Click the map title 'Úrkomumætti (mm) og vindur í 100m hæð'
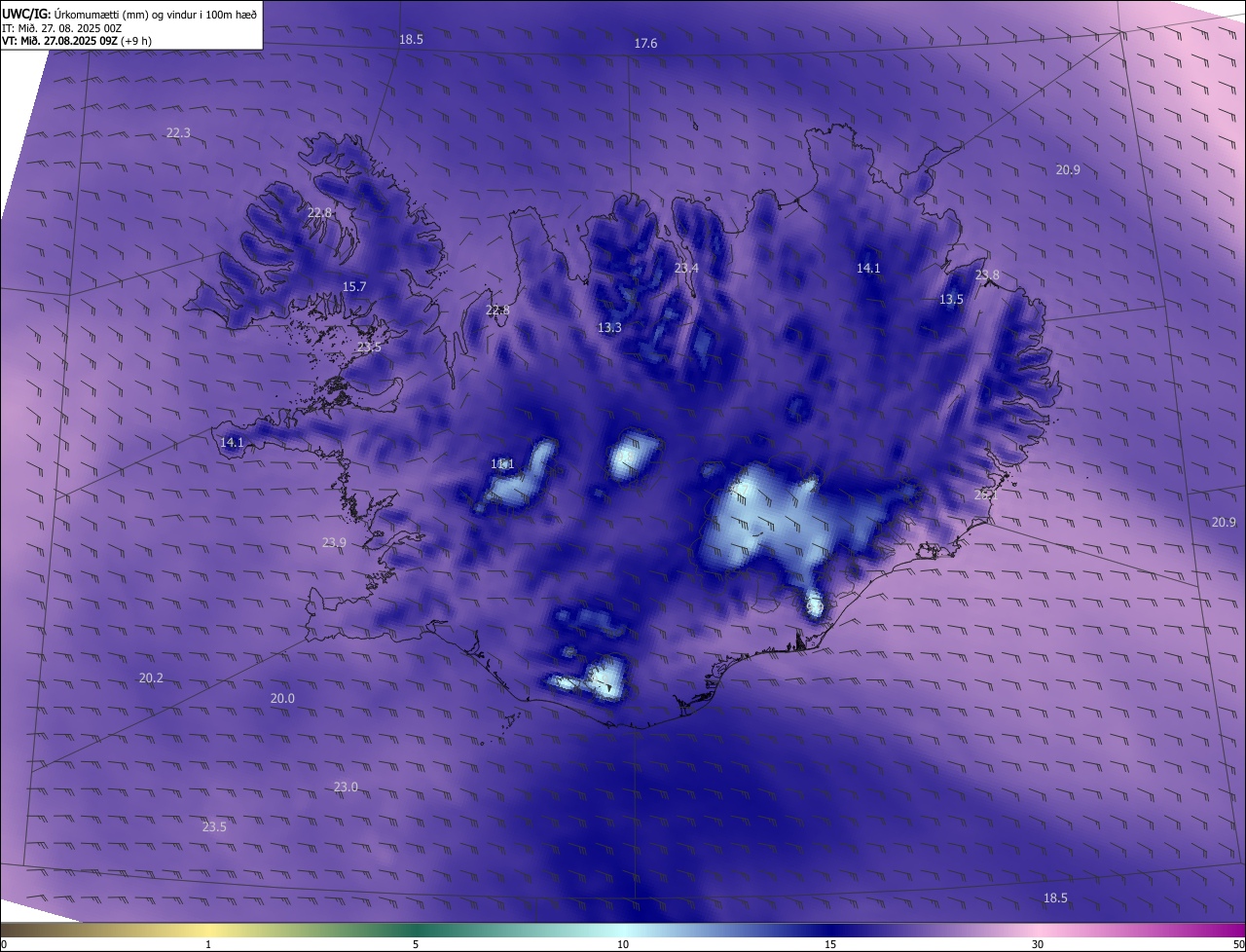This screenshot has width=1246, height=952. pyautogui.click(x=155, y=14)
